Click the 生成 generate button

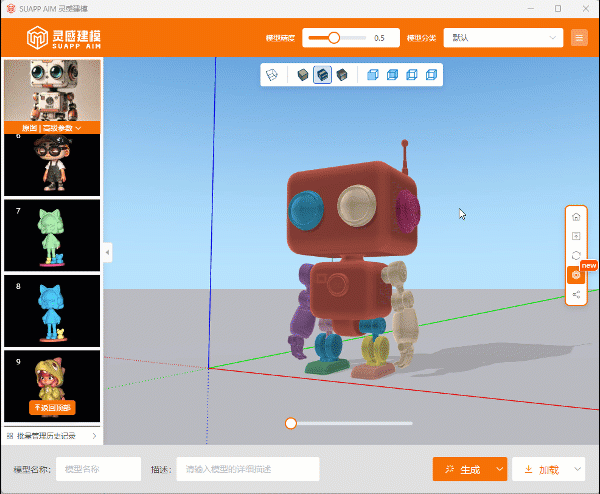tap(460, 469)
